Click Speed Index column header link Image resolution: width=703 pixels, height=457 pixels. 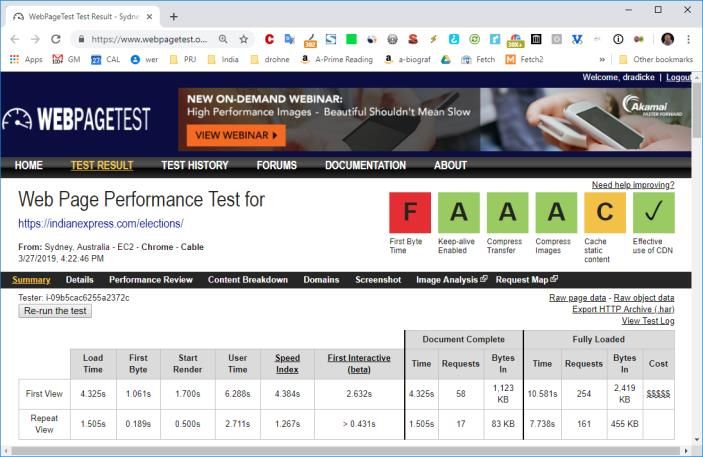287,364
